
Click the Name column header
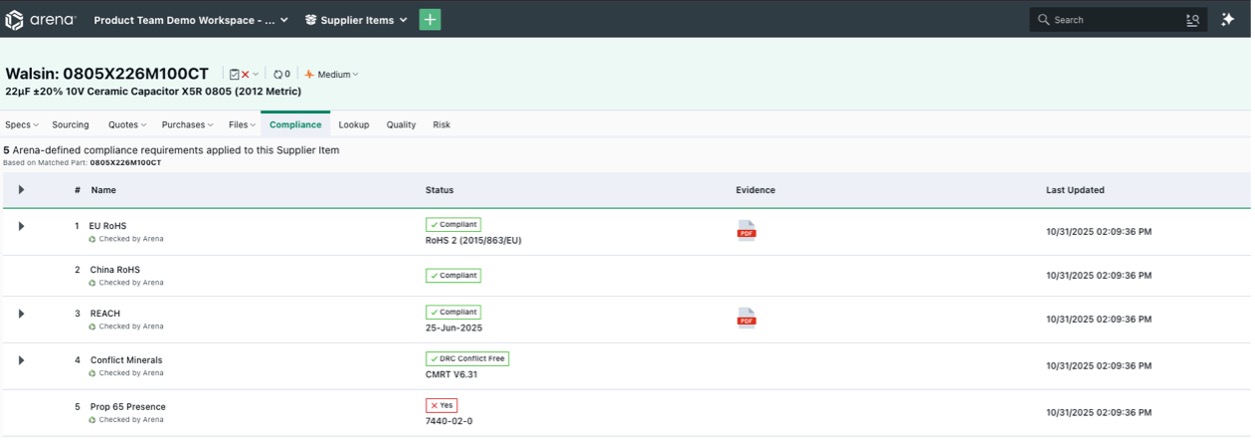(x=103, y=190)
